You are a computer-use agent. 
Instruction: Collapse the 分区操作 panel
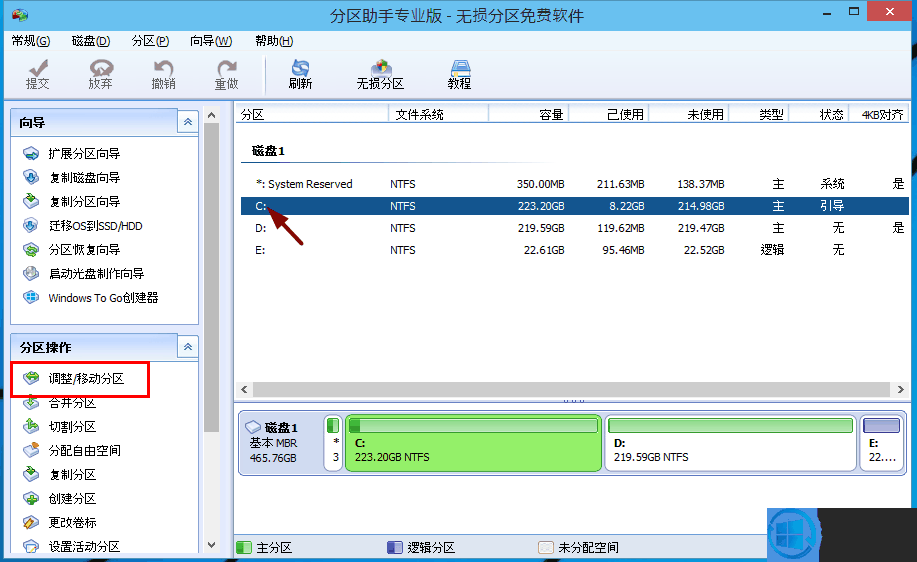[x=188, y=347]
